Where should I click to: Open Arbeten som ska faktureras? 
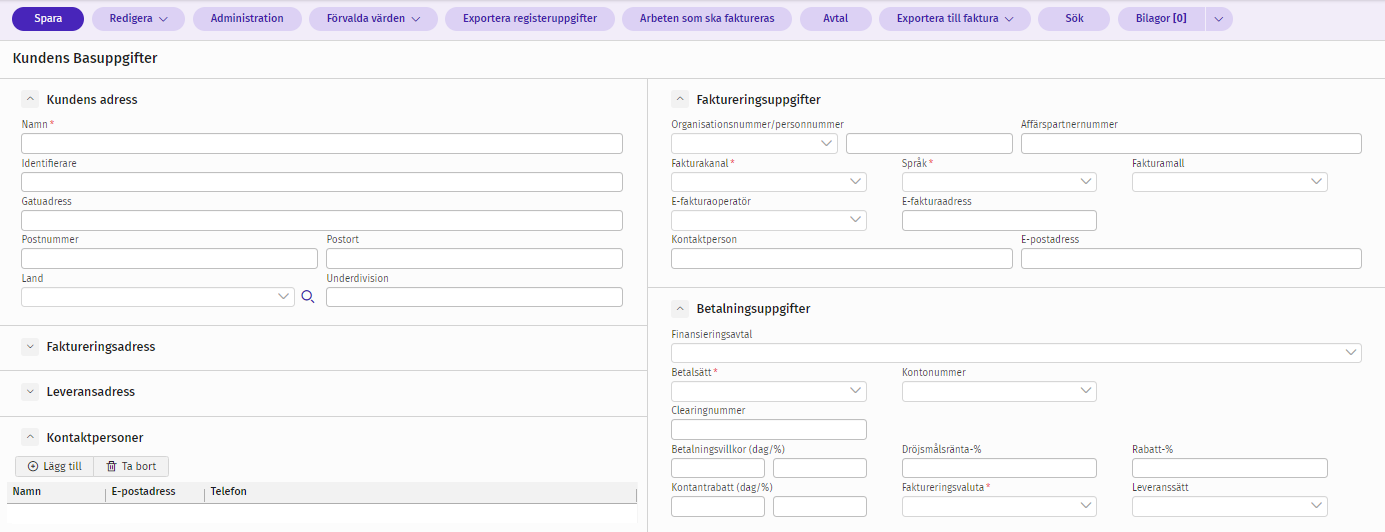(707, 18)
